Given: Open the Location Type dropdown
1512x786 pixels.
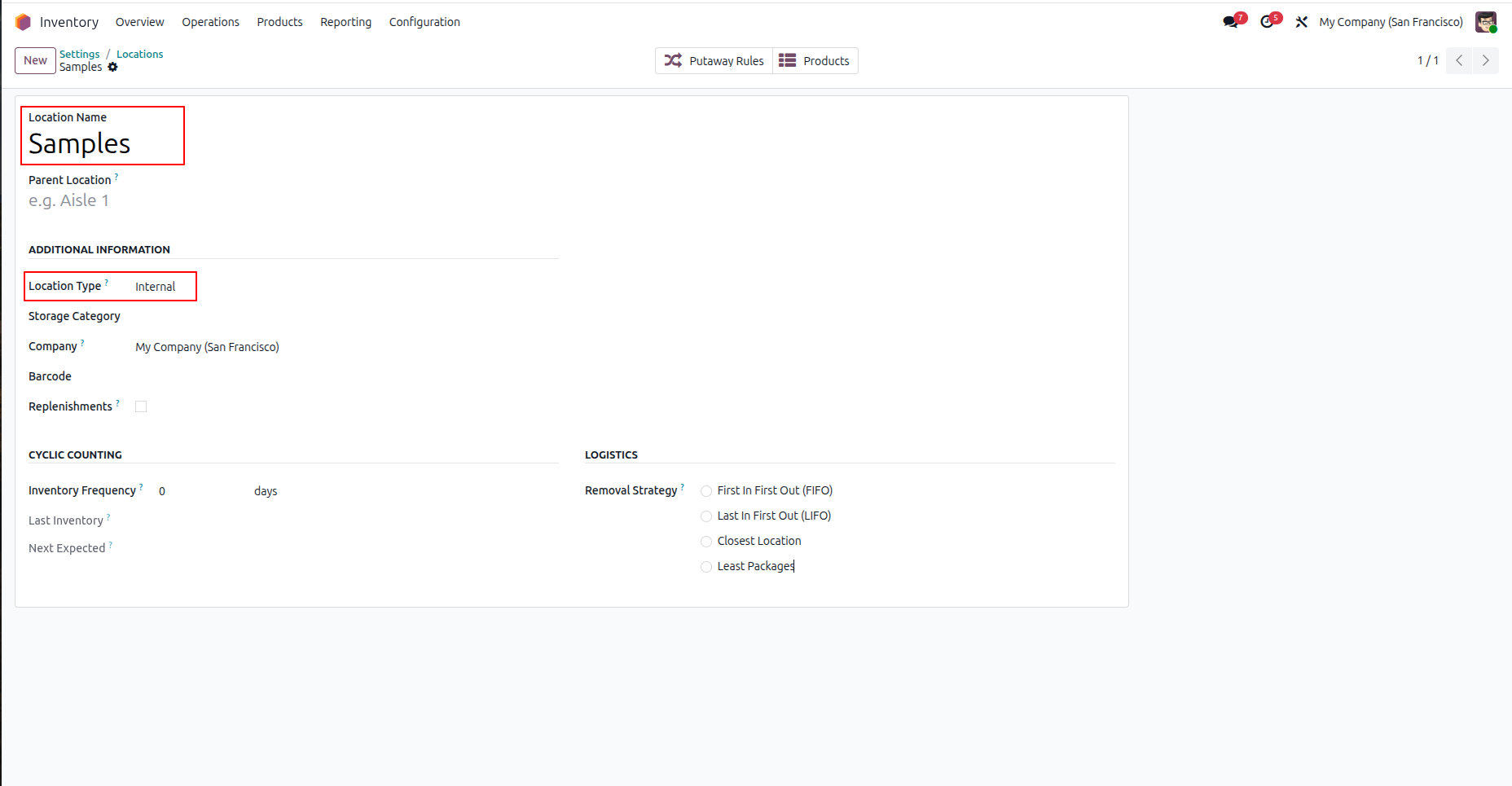Looking at the screenshot, I should tap(163, 287).
